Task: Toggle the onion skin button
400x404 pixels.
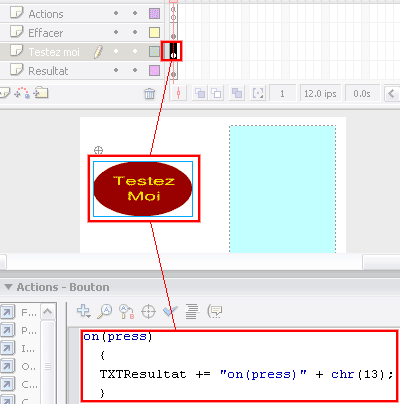Action: pos(200,94)
